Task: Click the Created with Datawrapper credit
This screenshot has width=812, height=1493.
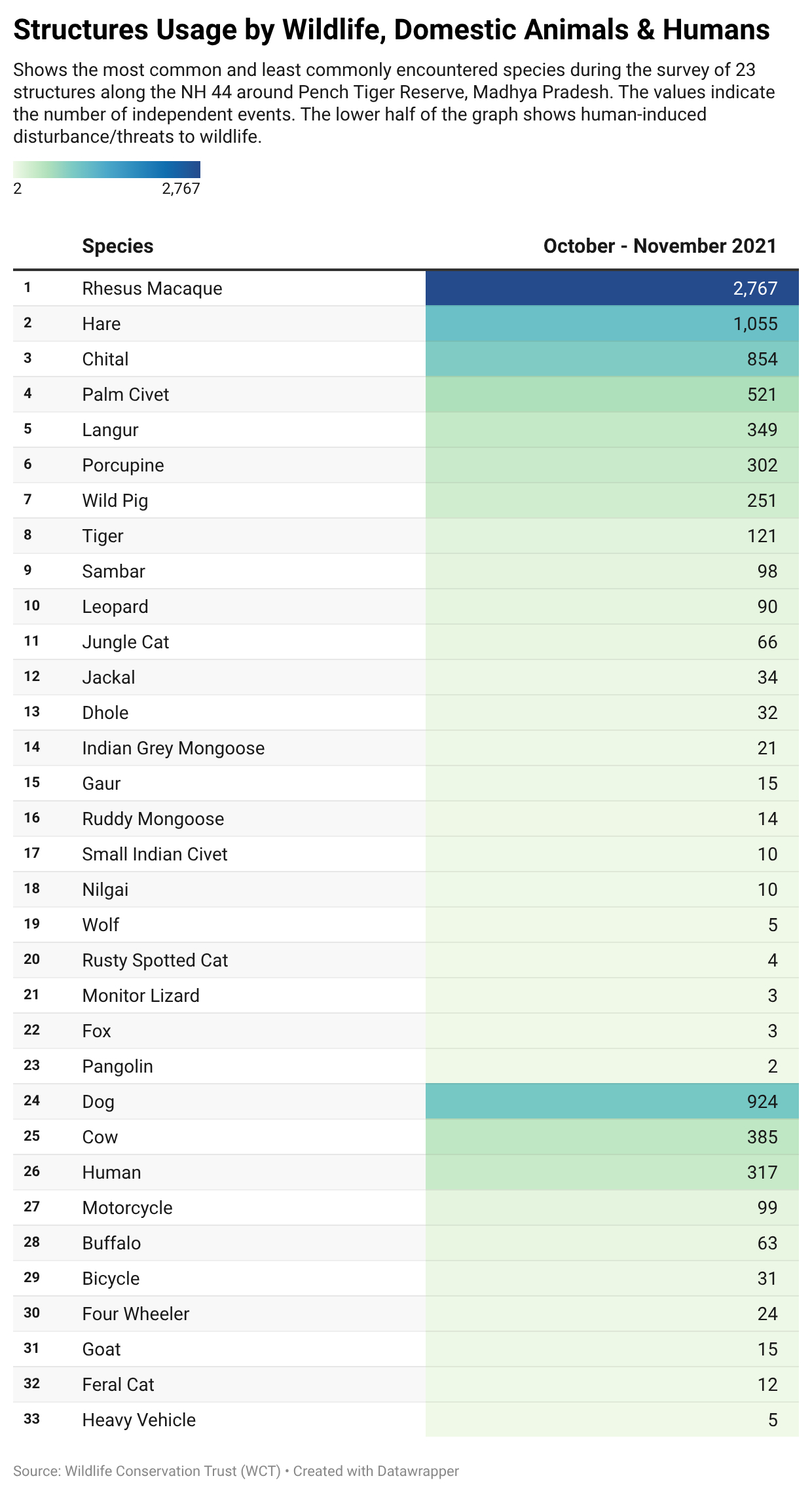Action: point(376,1471)
